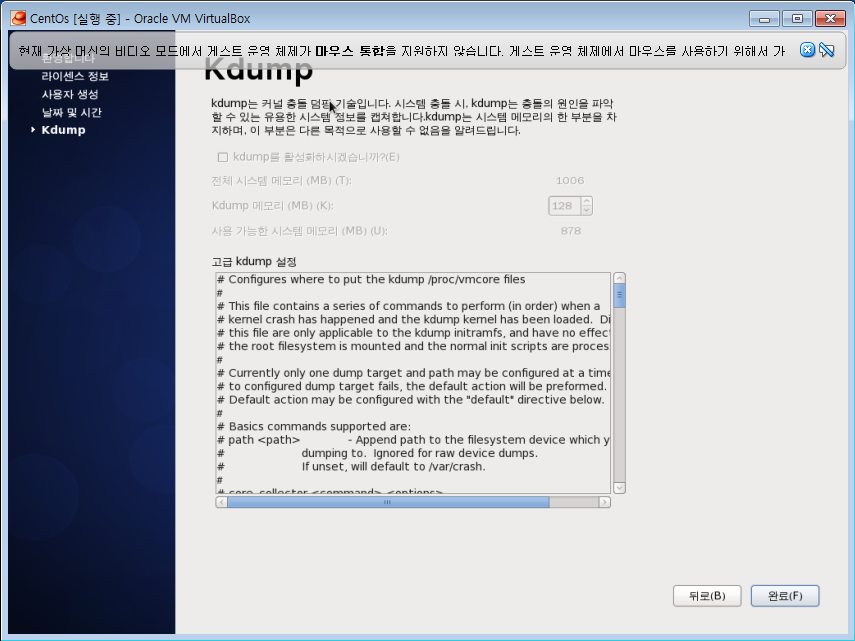Viewport: 855px width, 641px height.
Task: Click the Kdump memory value field
Action: 564,205
